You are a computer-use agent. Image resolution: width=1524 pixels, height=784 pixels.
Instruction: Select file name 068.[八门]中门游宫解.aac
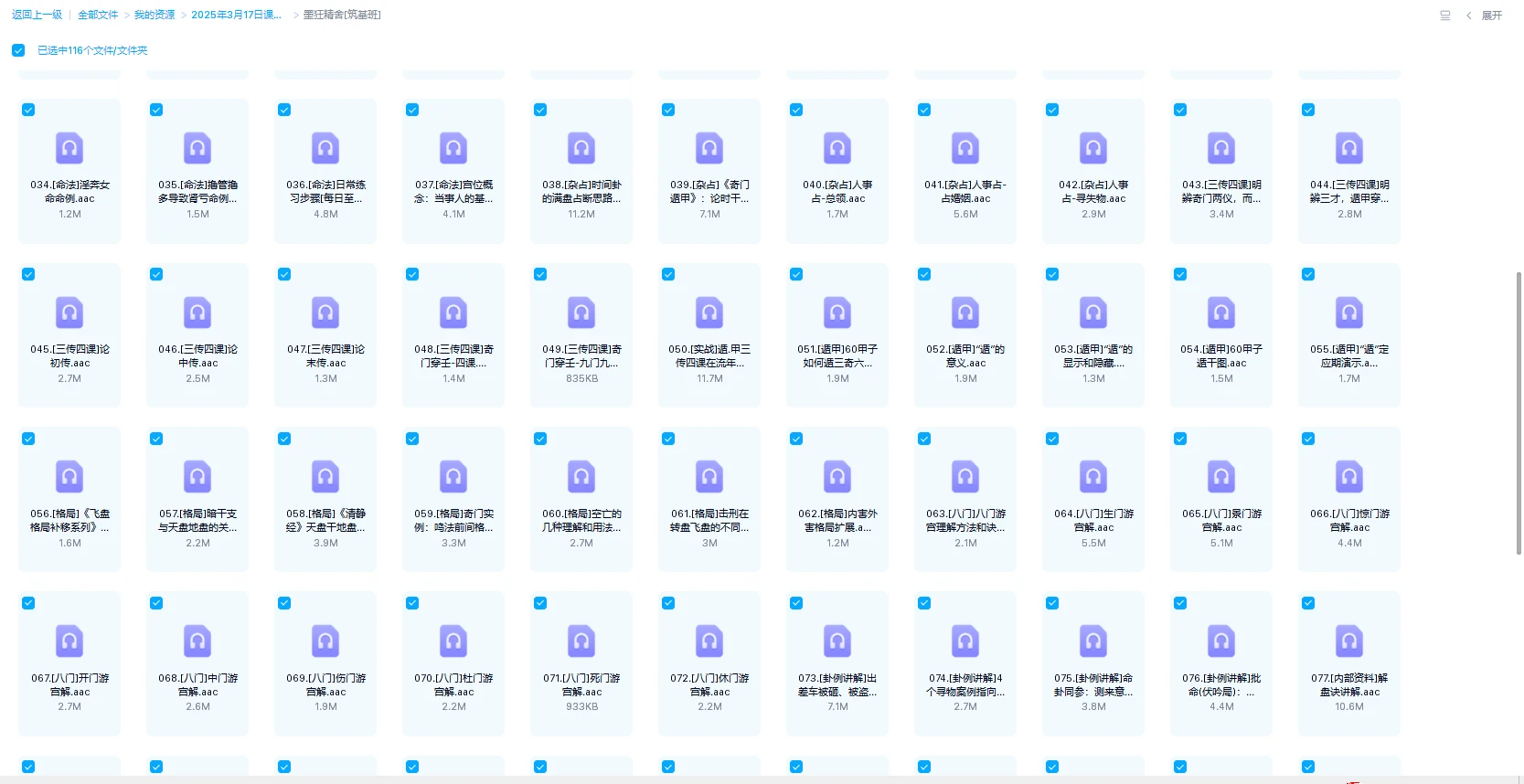point(197,684)
